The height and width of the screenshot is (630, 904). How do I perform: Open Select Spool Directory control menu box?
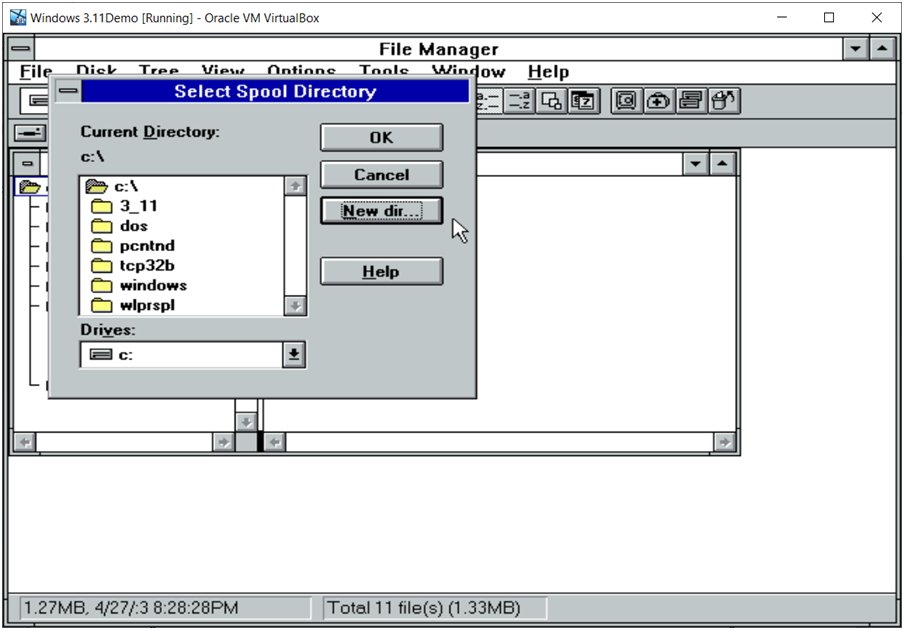(x=68, y=91)
